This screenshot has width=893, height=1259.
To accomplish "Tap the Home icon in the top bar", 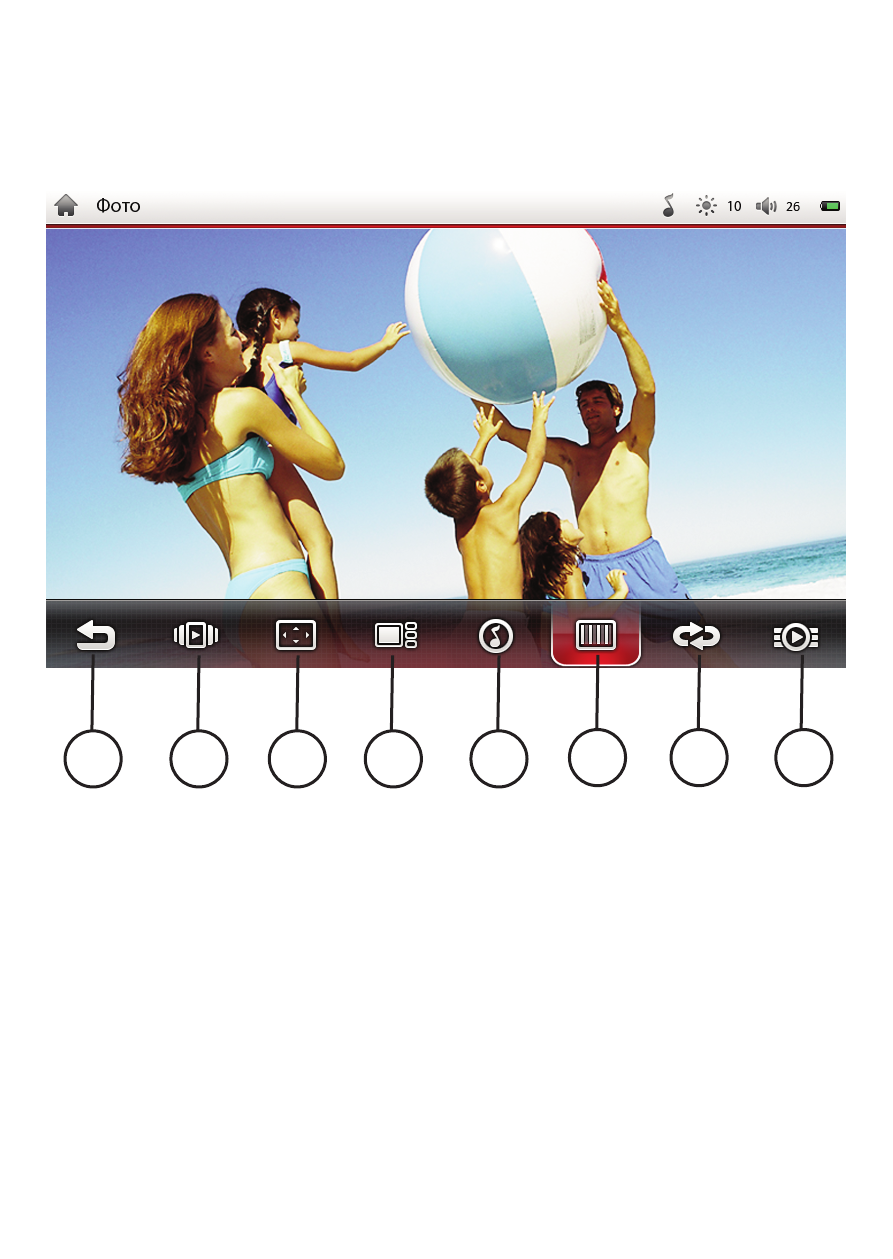I will (x=66, y=206).
